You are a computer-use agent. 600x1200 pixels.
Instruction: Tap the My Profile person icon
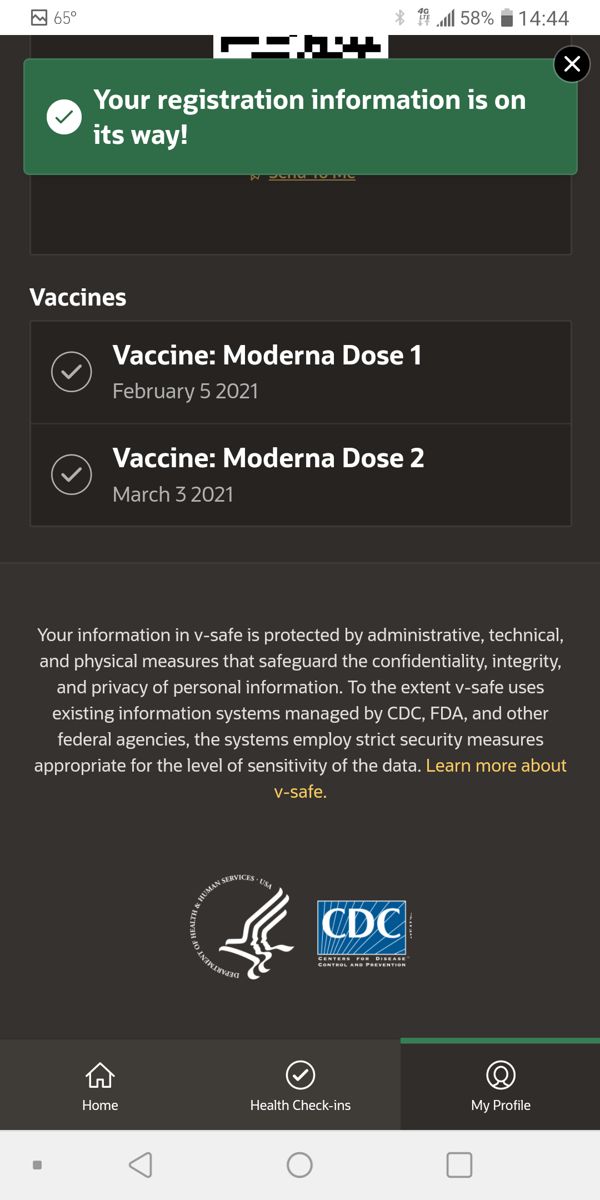pos(500,1075)
